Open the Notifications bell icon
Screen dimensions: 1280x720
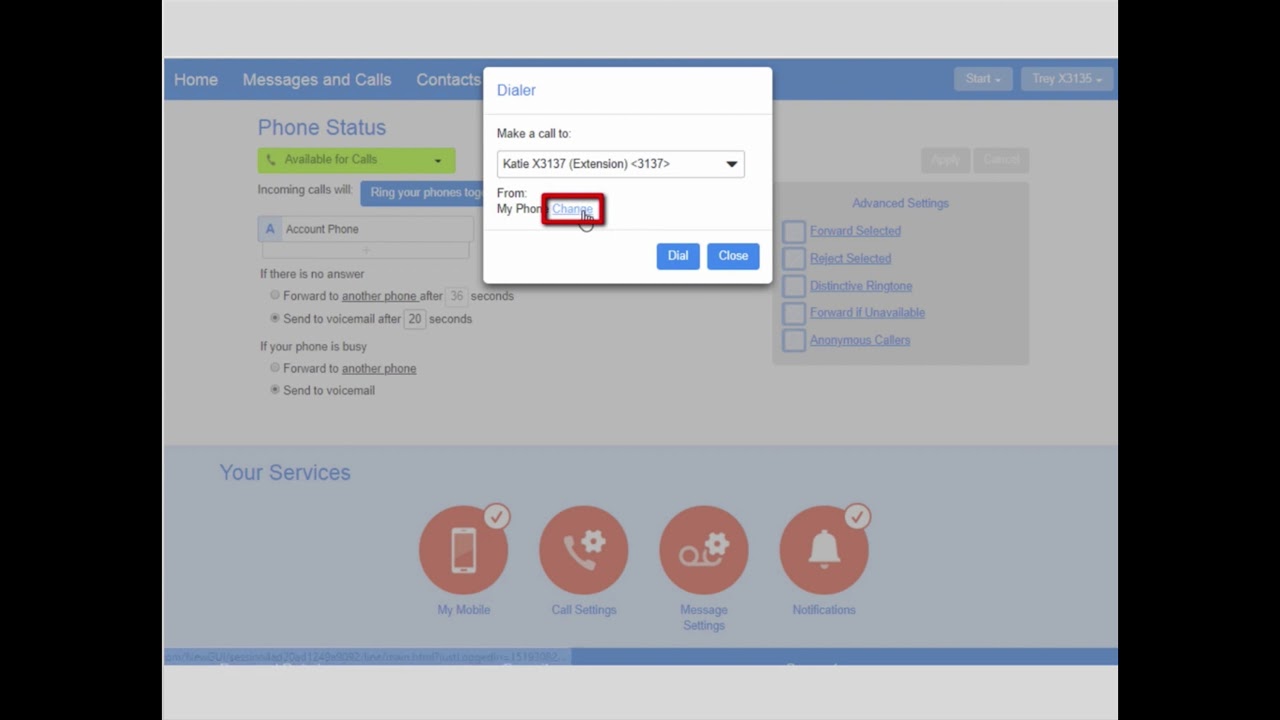(824, 550)
